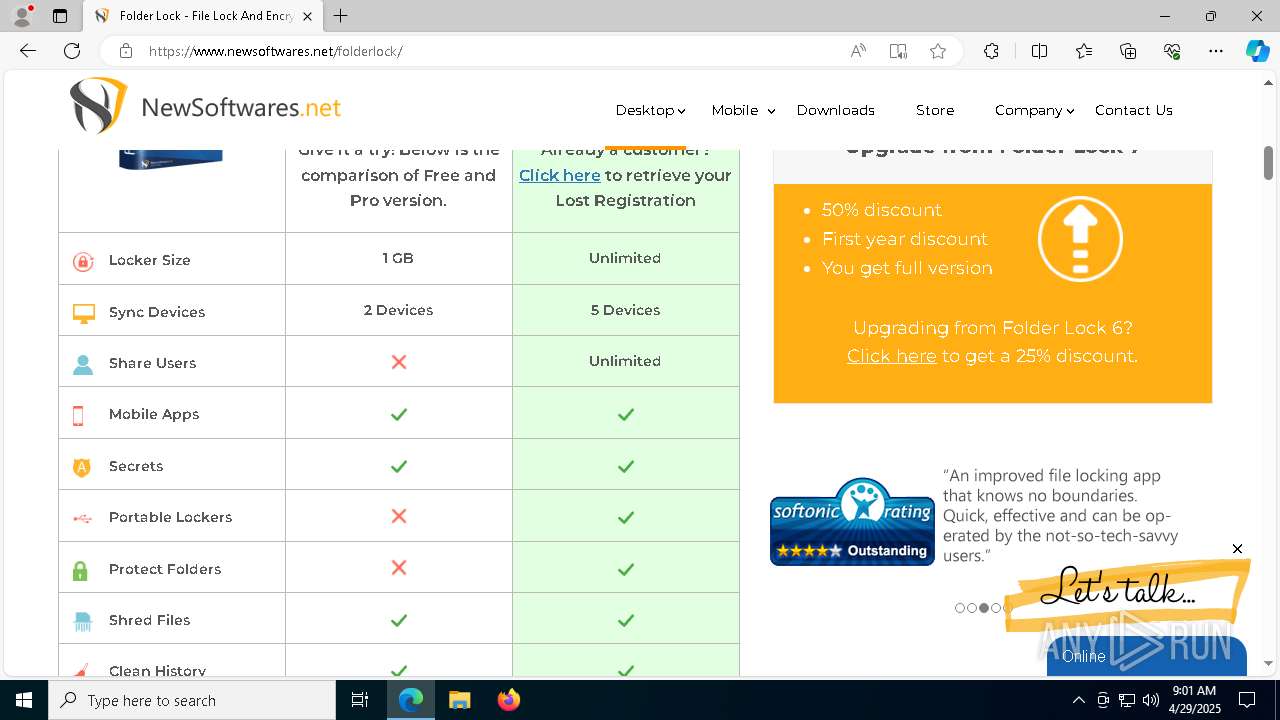1280x720 pixels.
Task: Select the third testimonial carousel dot
Action: pos(984,608)
